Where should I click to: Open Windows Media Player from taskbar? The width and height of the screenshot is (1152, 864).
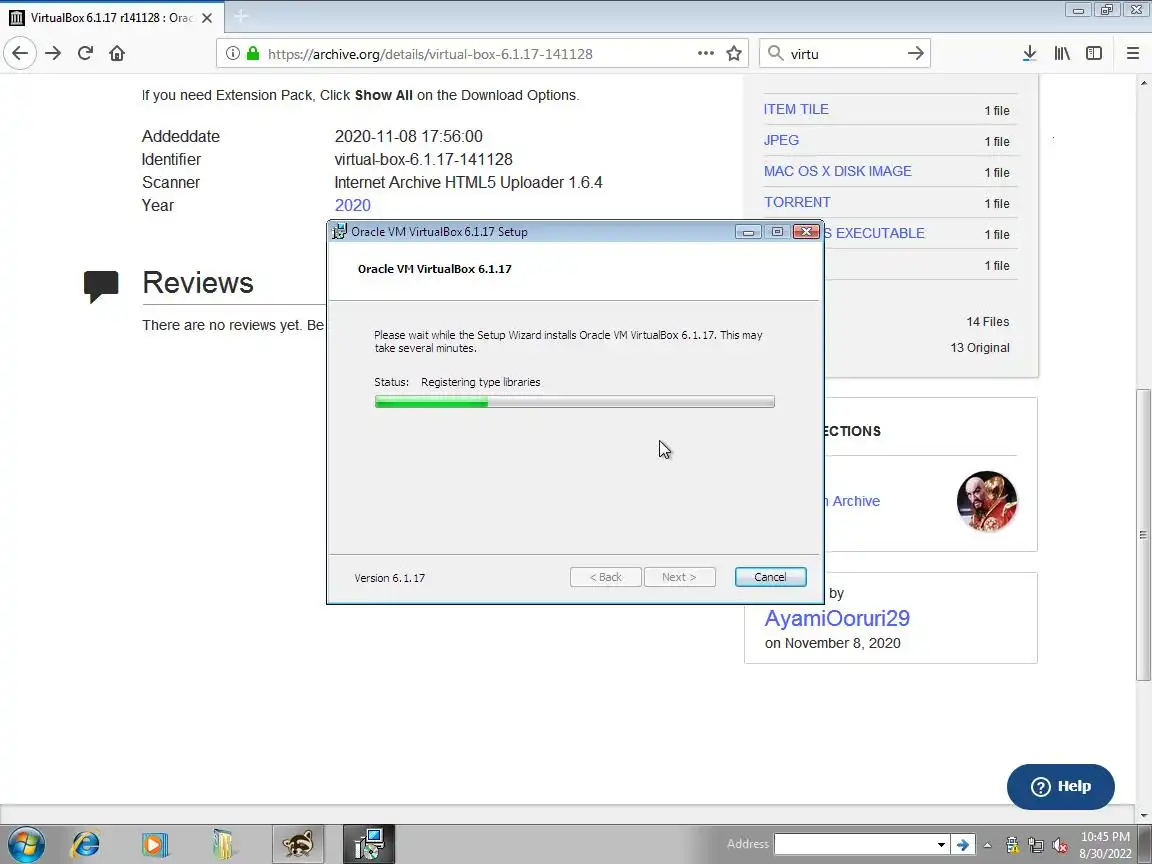pyautogui.click(x=154, y=844)
